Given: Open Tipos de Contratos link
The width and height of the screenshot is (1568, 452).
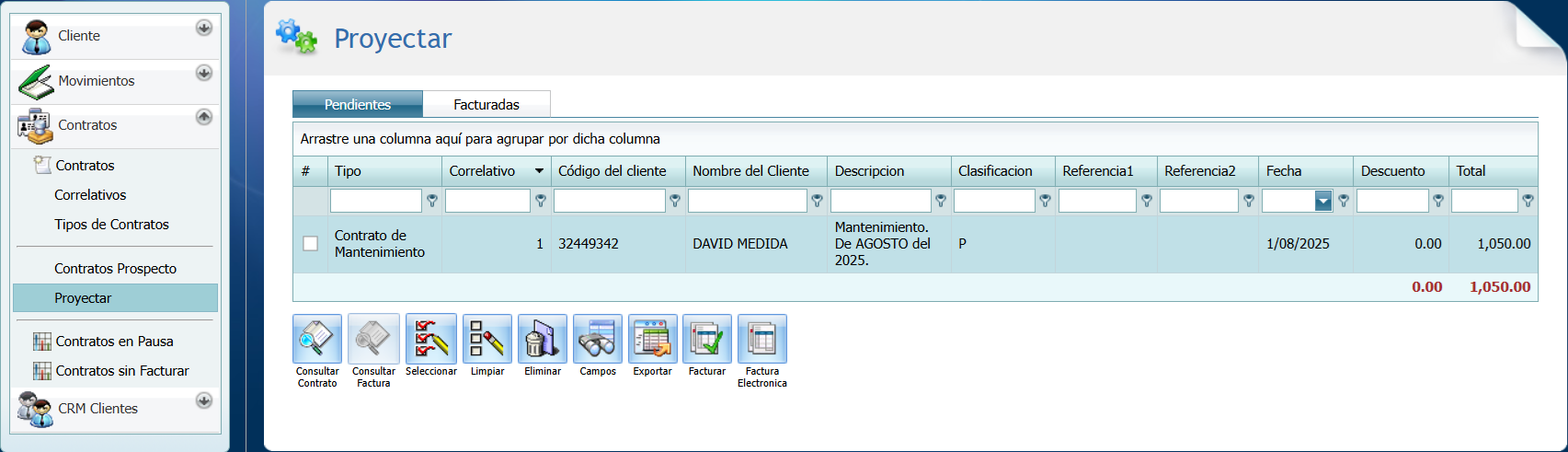Looking at the screenshot, I should [x=111, y=225].
